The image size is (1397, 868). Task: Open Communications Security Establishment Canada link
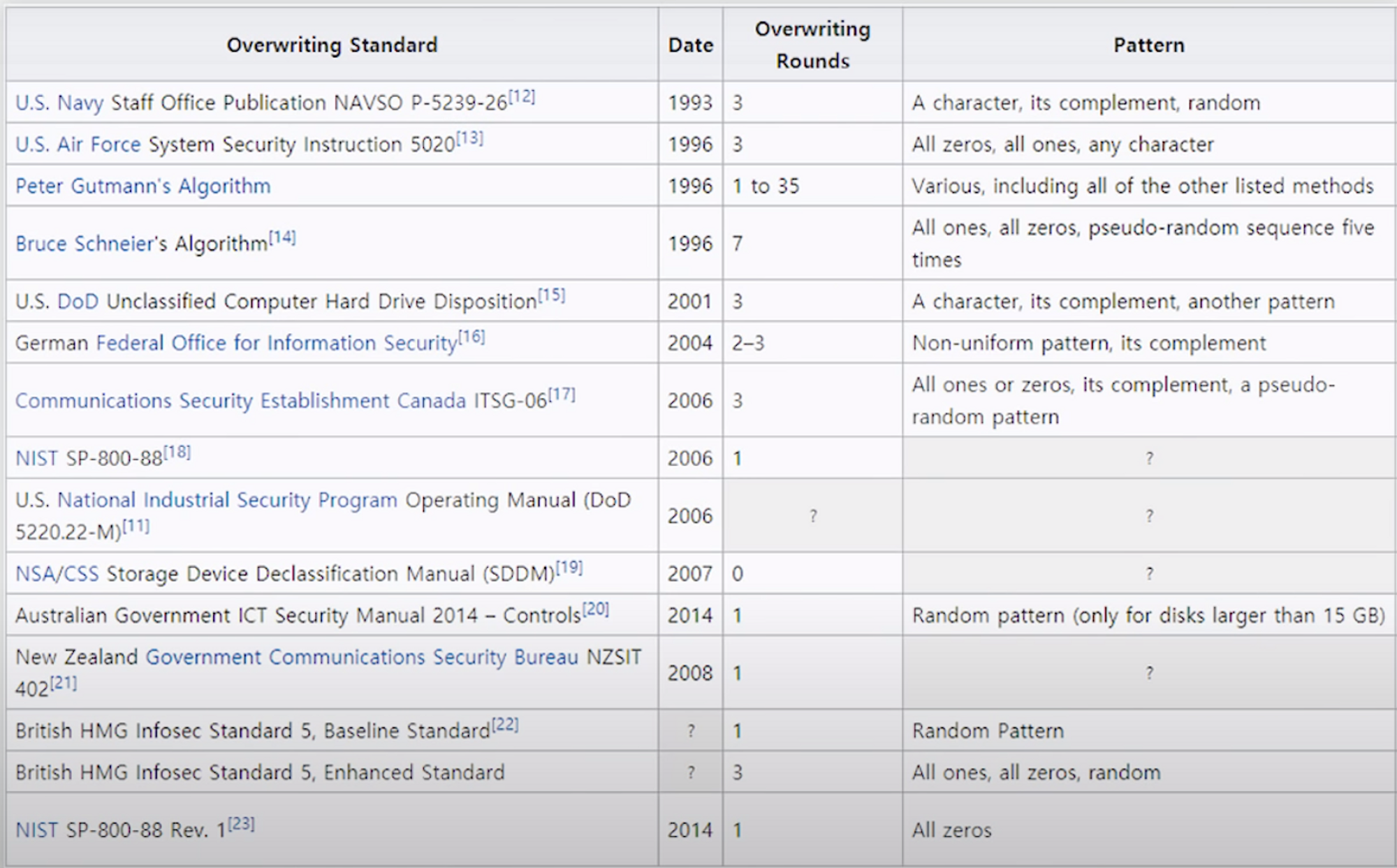[x=240, y=401]
